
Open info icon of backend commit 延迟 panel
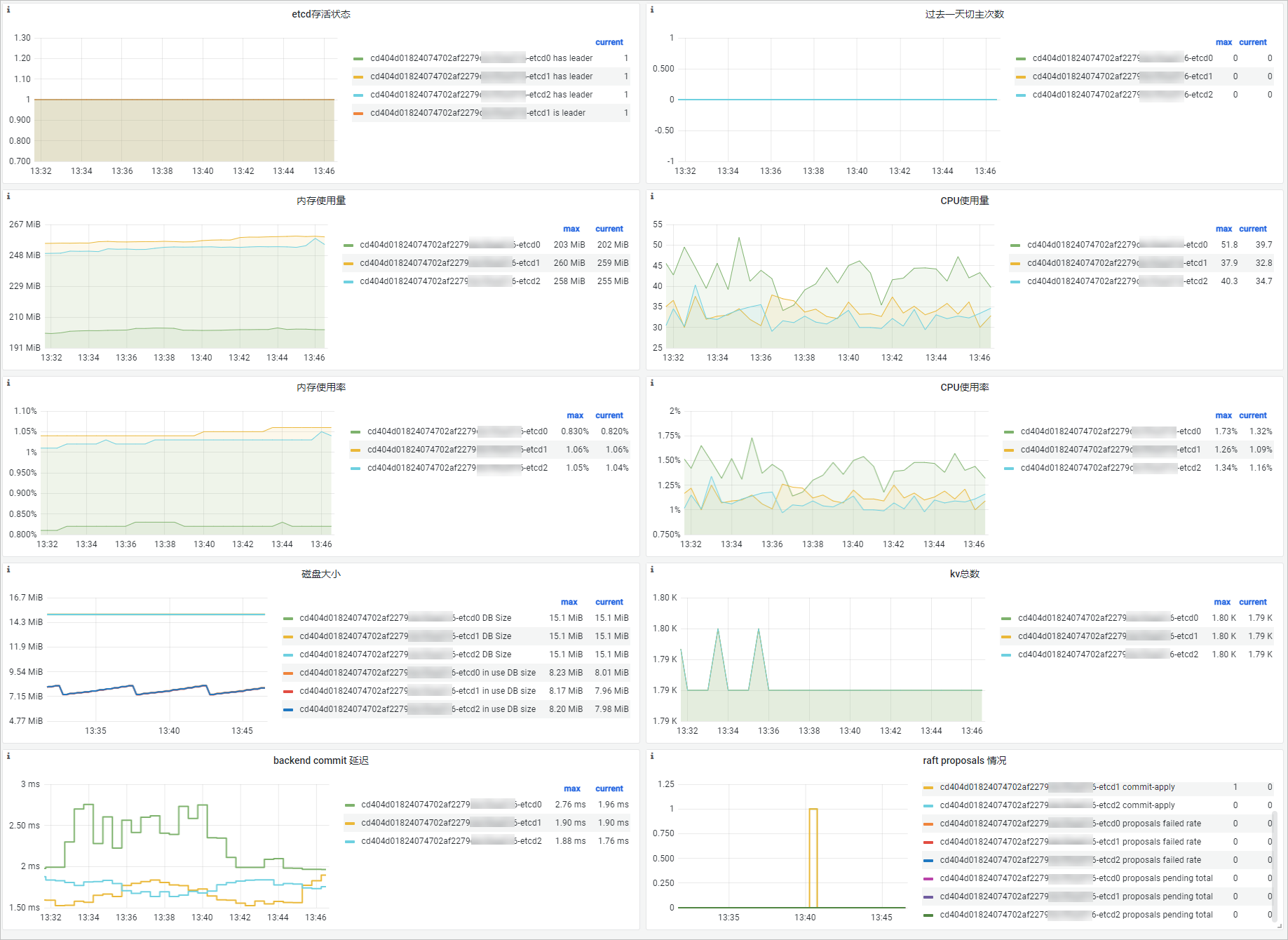click(8, 756)
